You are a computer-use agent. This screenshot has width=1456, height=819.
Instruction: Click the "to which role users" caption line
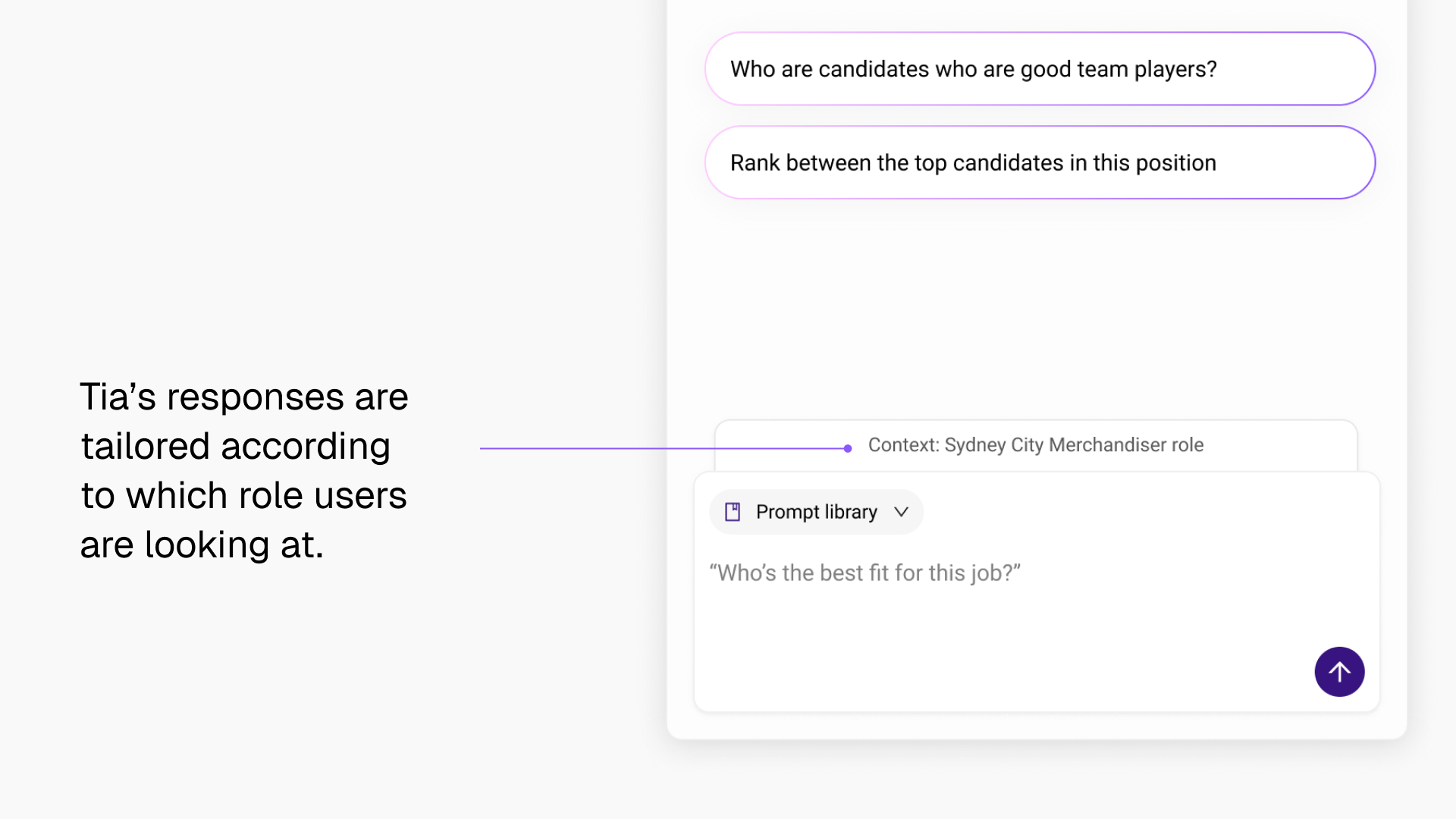[243, 495]
